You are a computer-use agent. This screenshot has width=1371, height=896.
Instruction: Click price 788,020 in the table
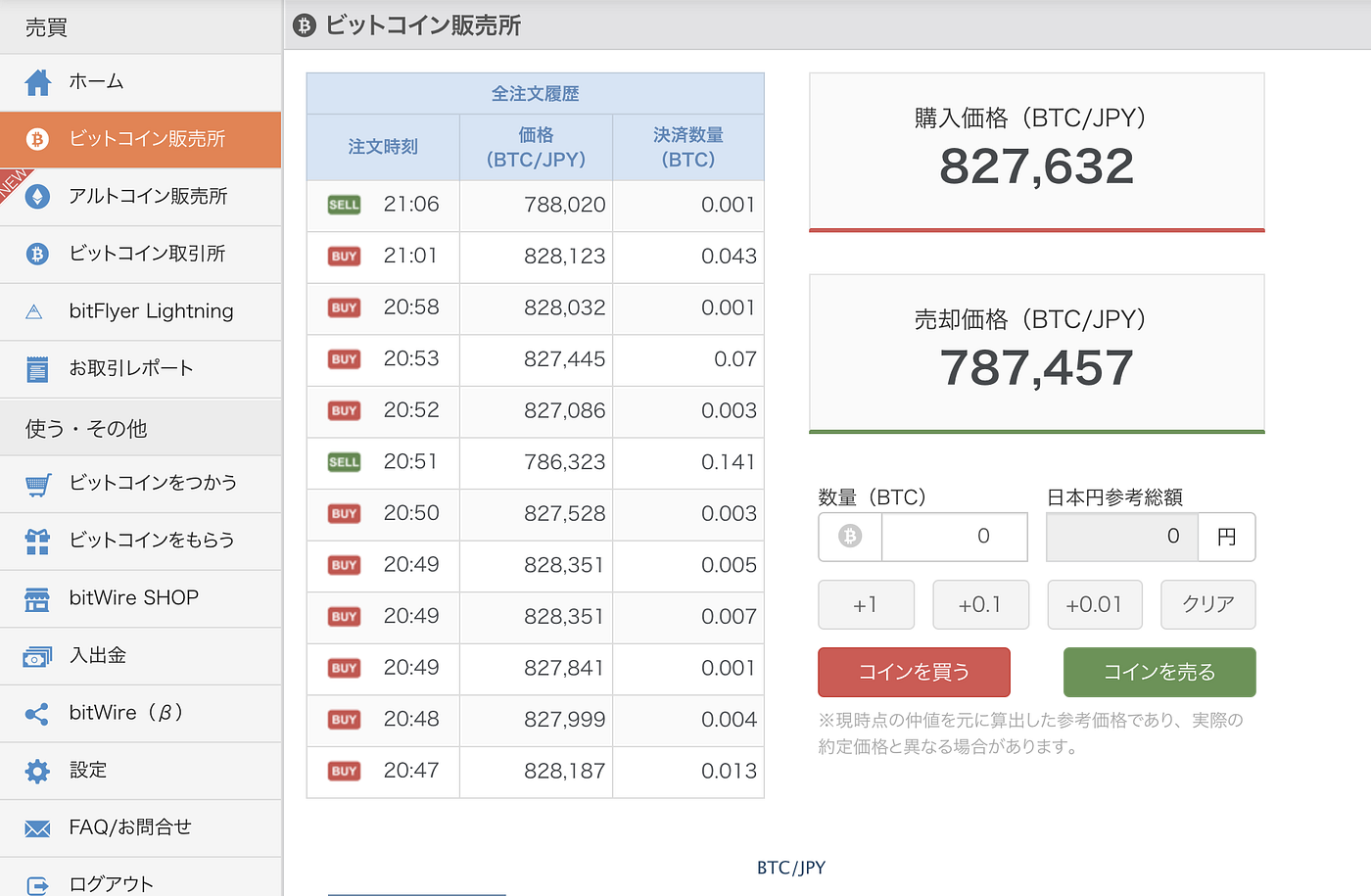565,206
